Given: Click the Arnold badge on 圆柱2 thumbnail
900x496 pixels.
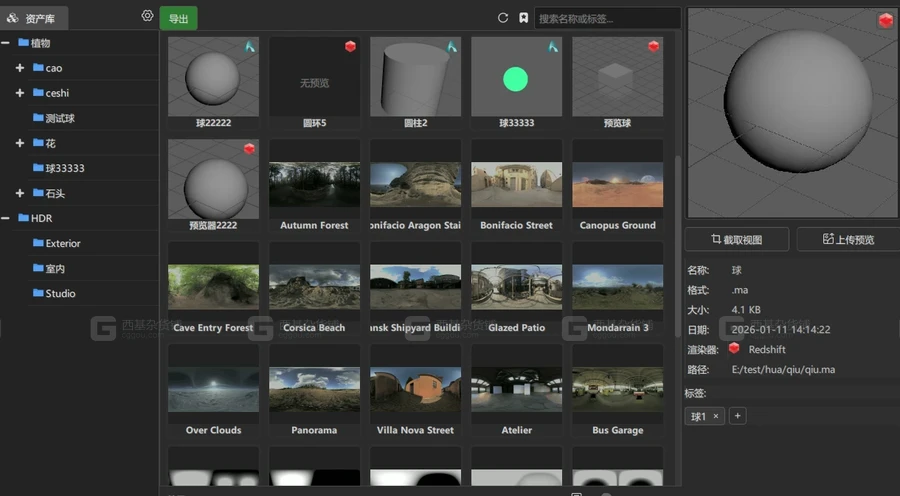Looking at the screenshot, I should [x=452, y=46].
